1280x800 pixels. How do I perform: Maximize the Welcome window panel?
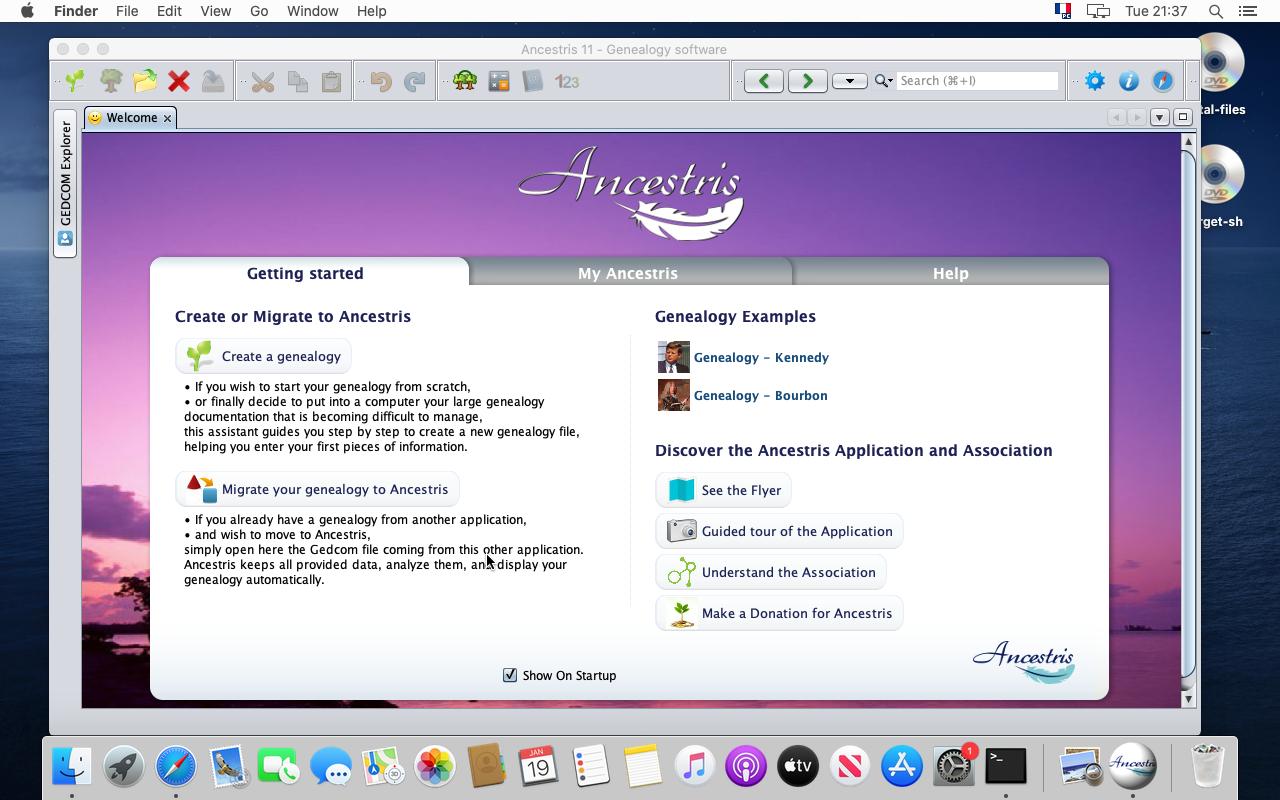pyautogui.click(x=1183, y=117)
